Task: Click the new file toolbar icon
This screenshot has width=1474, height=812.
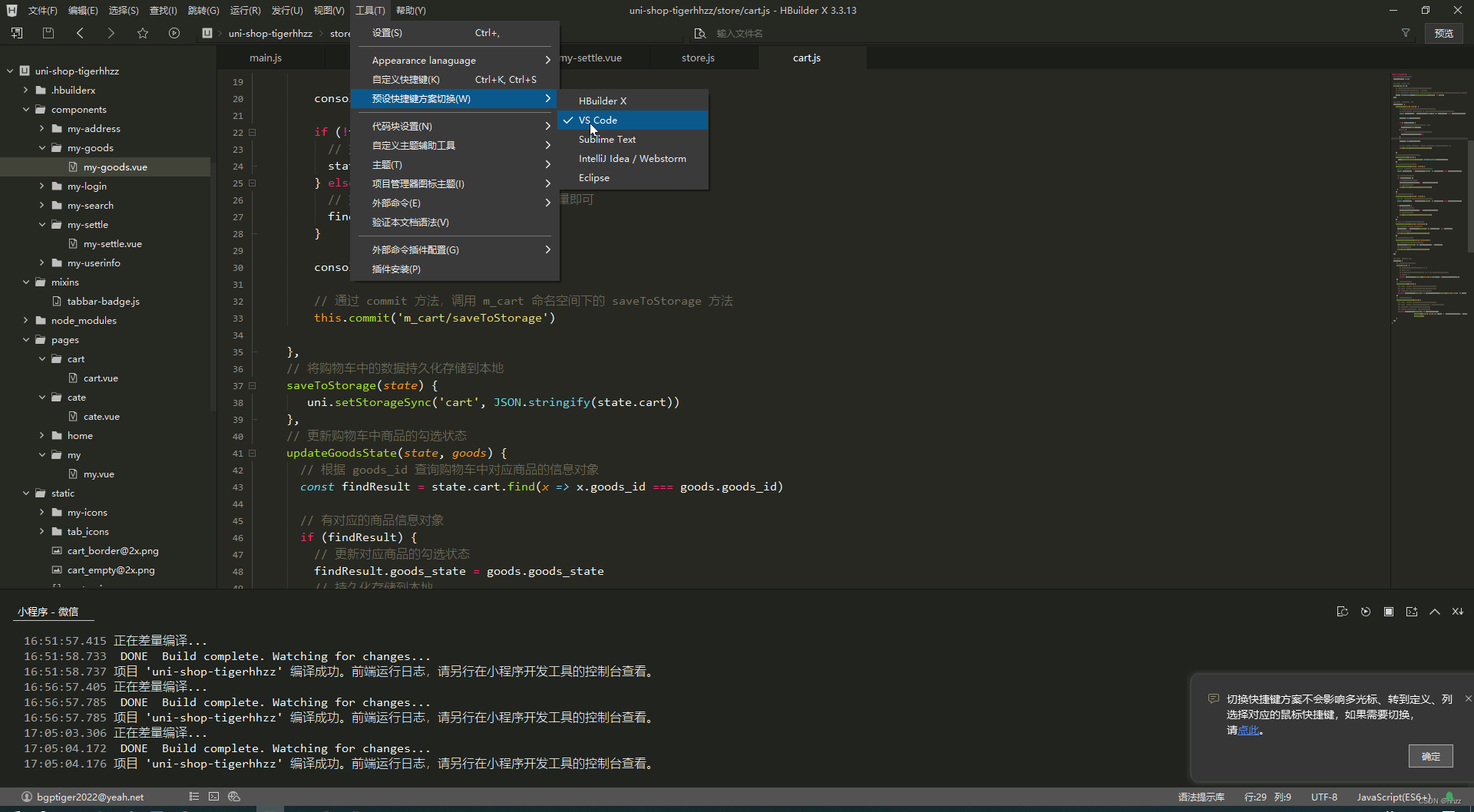Action: [x=17, y=33]
